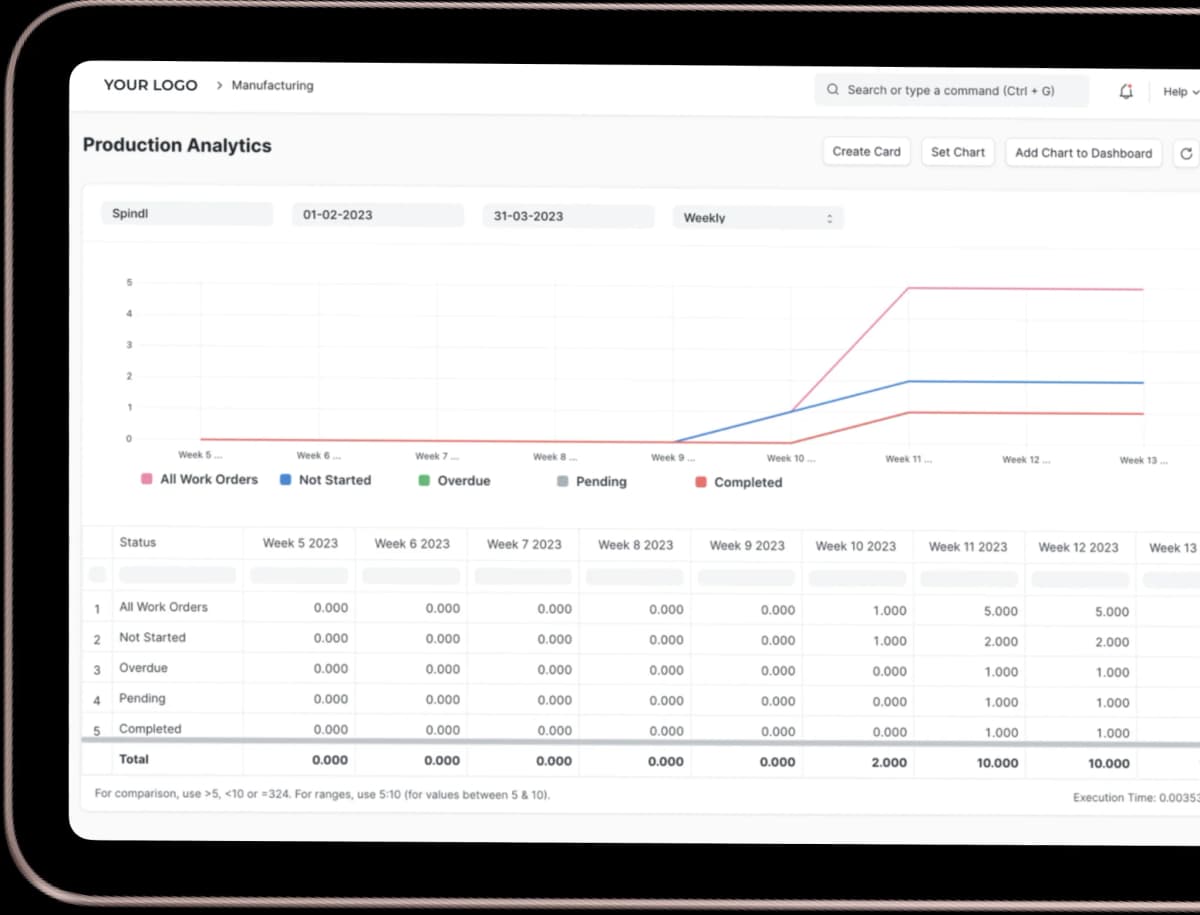The height and width of the screenshot is (915, 1200).
Task: Click Total Week 10 value 2.000
Action: 889,763
